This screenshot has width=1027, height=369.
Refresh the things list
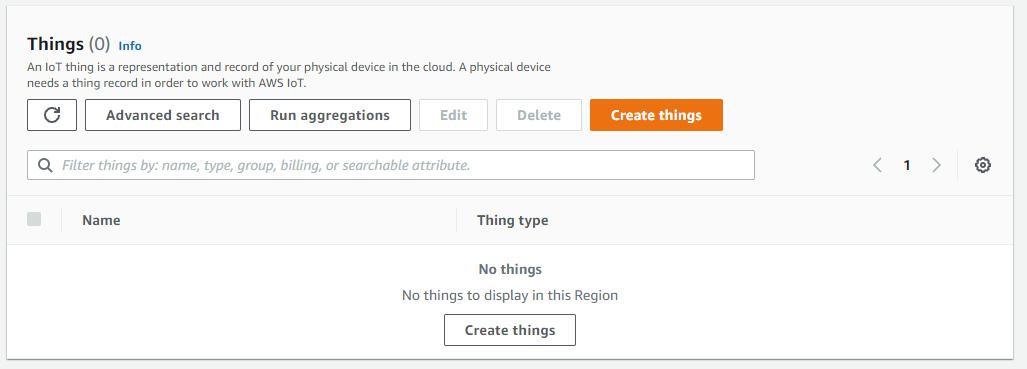click(x=52, y=115)
